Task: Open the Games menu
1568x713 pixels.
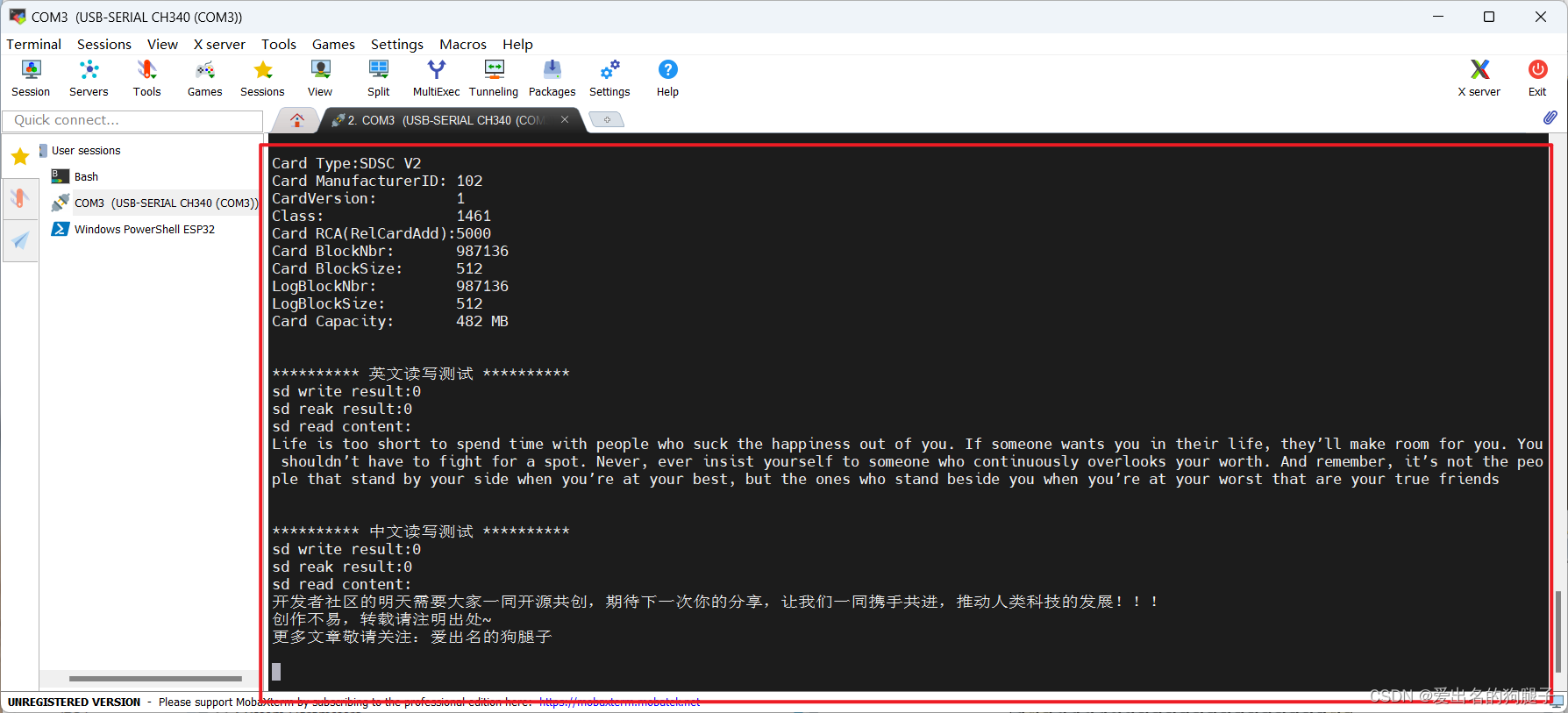Action: point(333,44)
